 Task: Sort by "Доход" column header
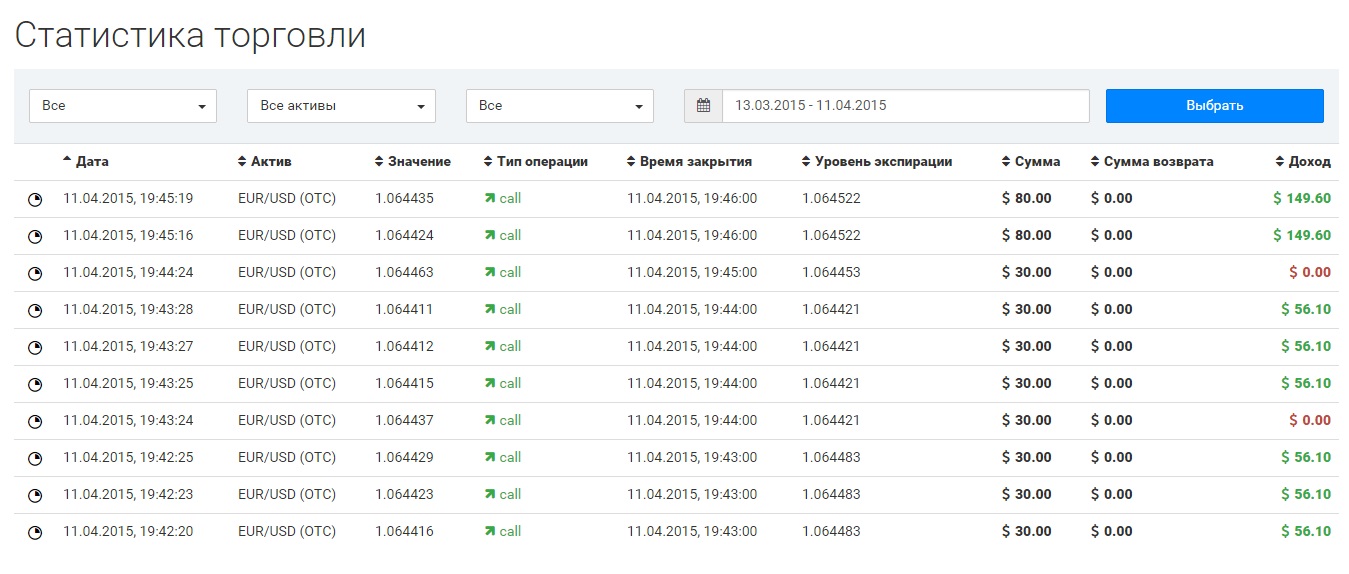[x=1304, y=162]
